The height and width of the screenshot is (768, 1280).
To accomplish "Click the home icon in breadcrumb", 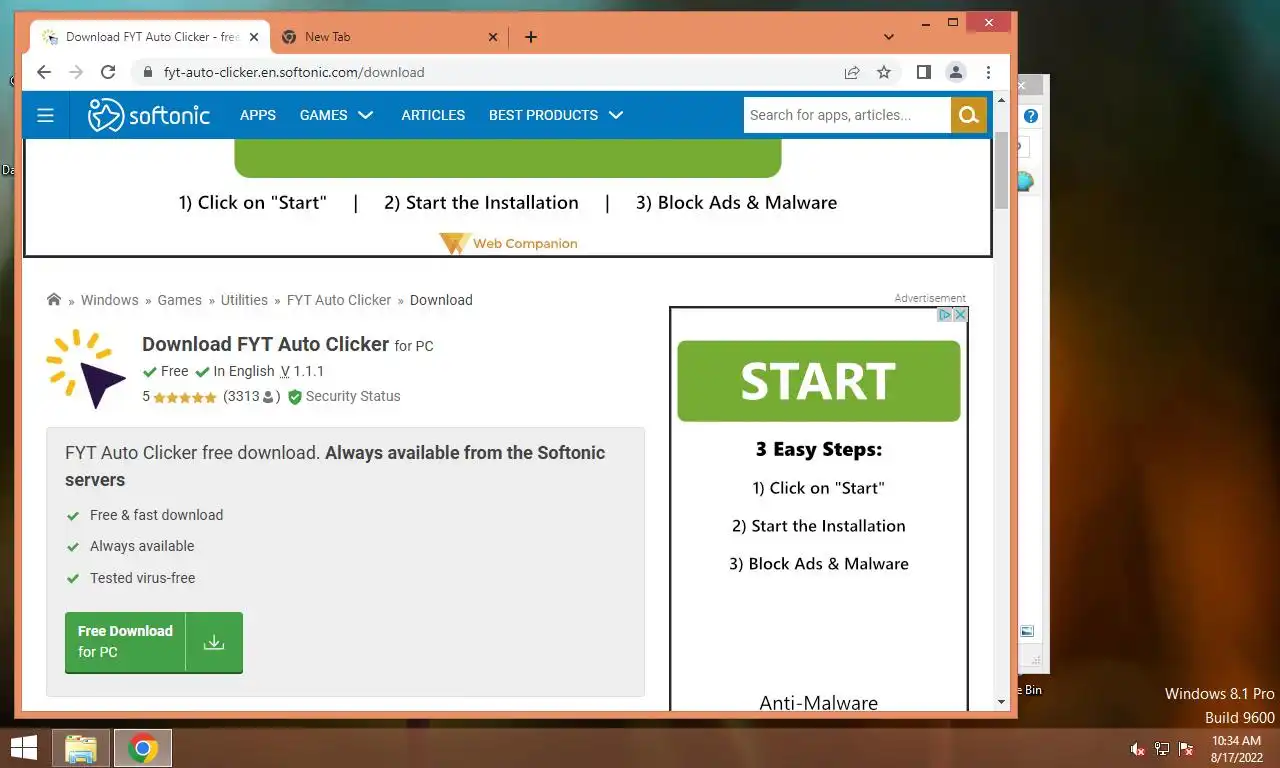I will 54,299.
